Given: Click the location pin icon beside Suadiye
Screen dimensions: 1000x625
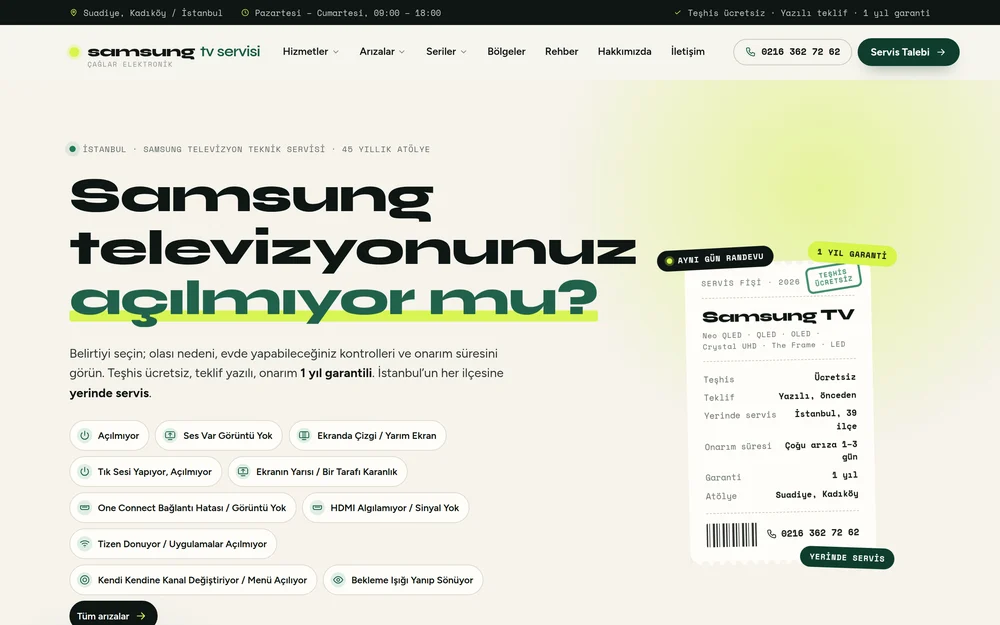Looking at the screenshot, I should [73, 13].
